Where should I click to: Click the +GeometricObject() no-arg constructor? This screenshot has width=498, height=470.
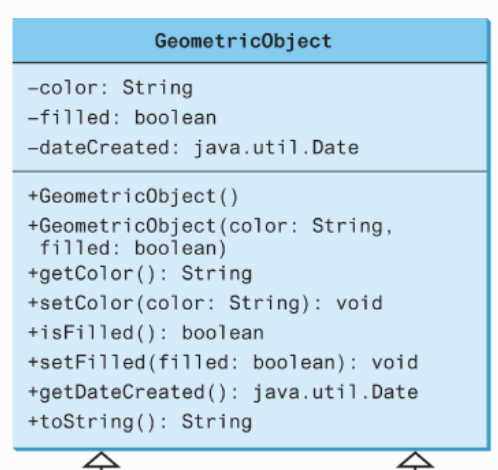click(133, 196)
